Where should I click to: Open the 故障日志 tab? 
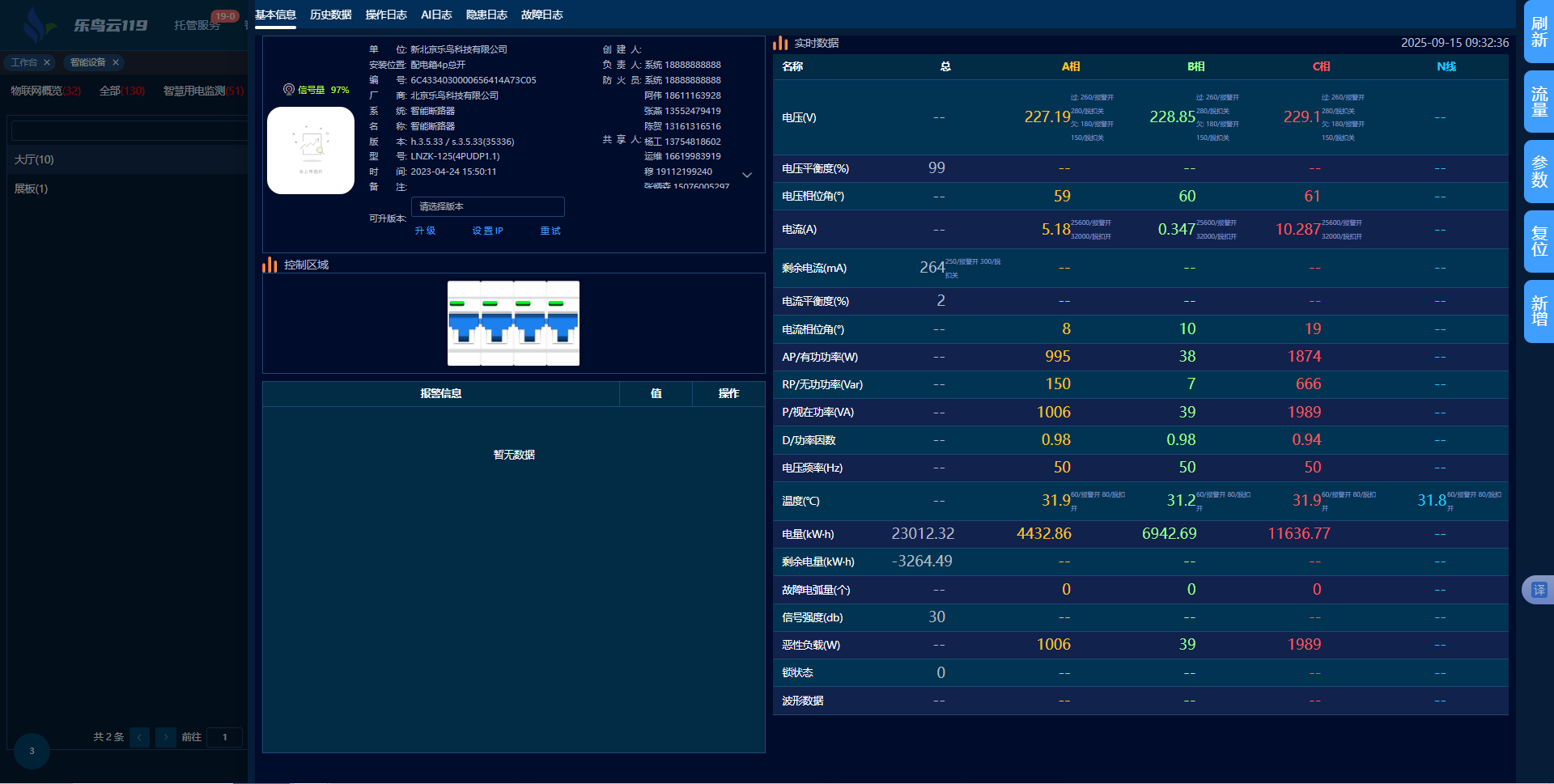pyautogui.click(x=541, y=15)
